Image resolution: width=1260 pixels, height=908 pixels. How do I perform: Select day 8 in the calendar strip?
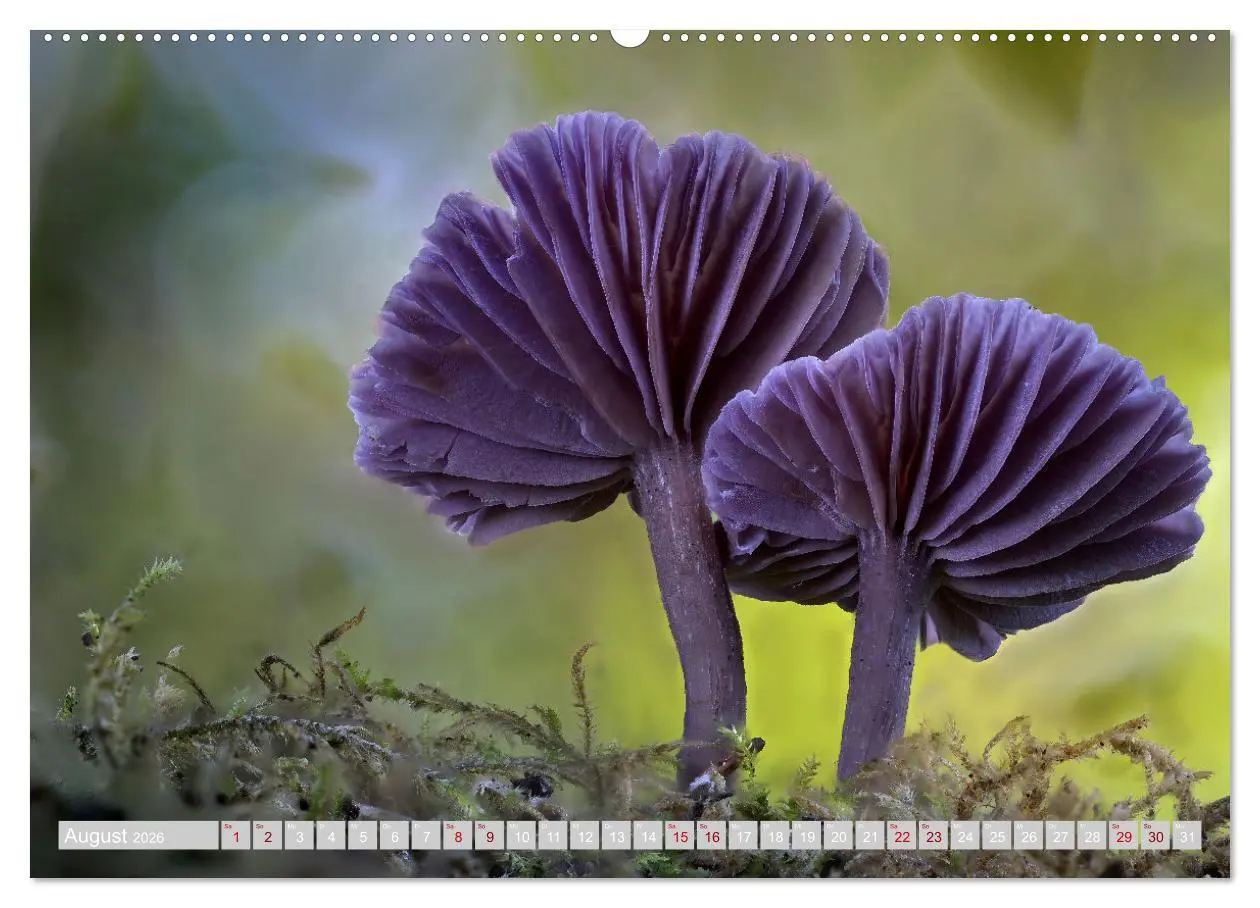pyautogui.click(x=457, y=836)
